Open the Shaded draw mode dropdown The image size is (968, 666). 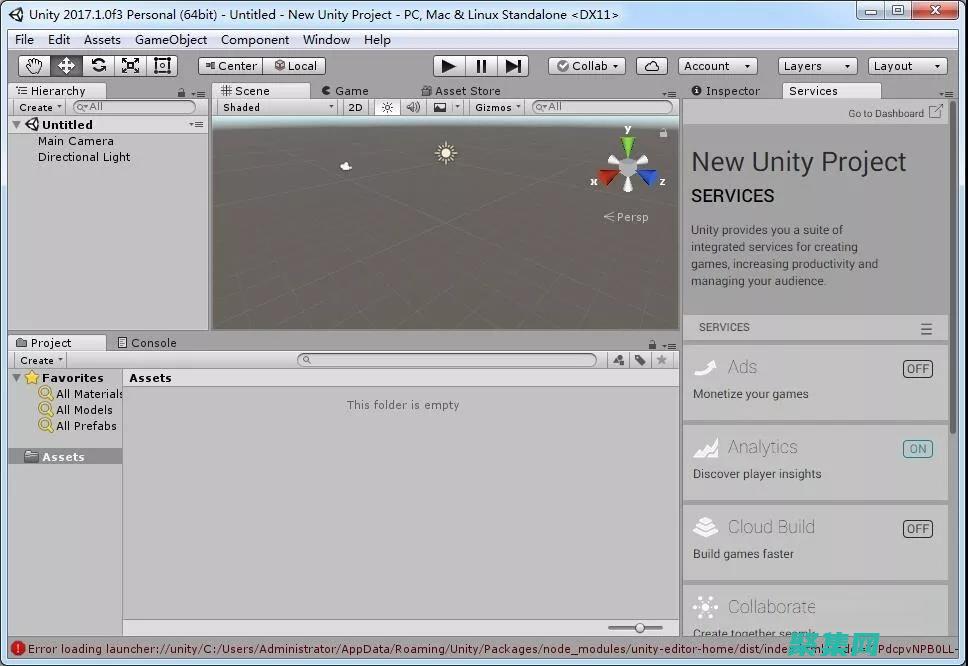point(276,107)
